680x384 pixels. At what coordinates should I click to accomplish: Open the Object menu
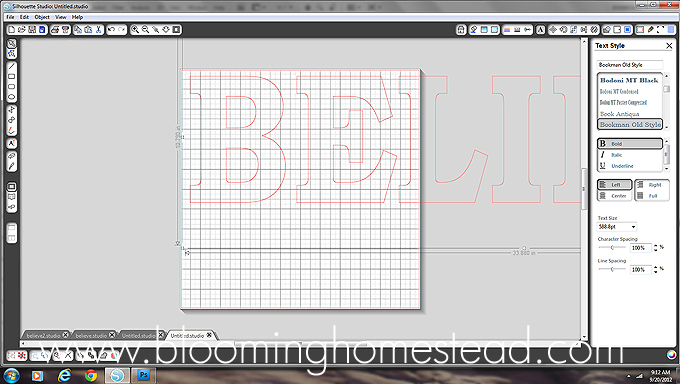point(42,17)
